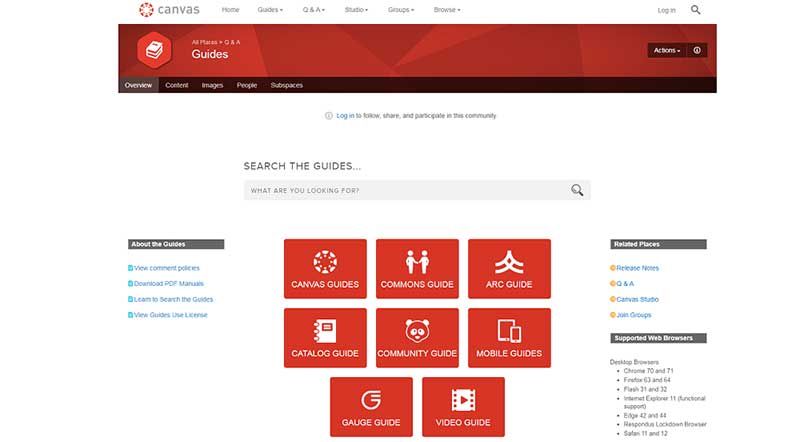Go to Home in top navigation
Image resolution: width=800 pixels, height=442 pixels.
pyautogui.click(x=230, y=10)
